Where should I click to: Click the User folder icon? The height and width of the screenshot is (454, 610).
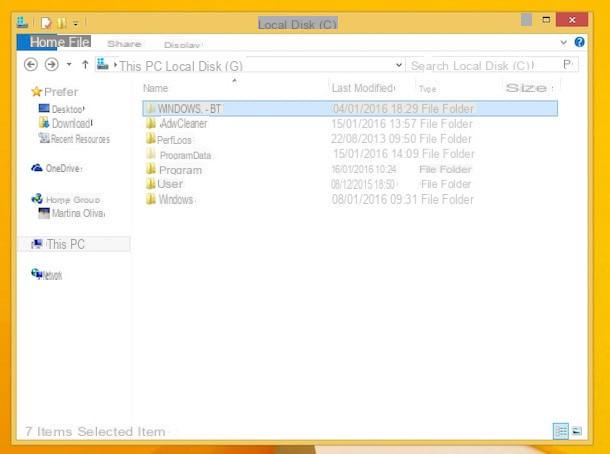(151, 184)
